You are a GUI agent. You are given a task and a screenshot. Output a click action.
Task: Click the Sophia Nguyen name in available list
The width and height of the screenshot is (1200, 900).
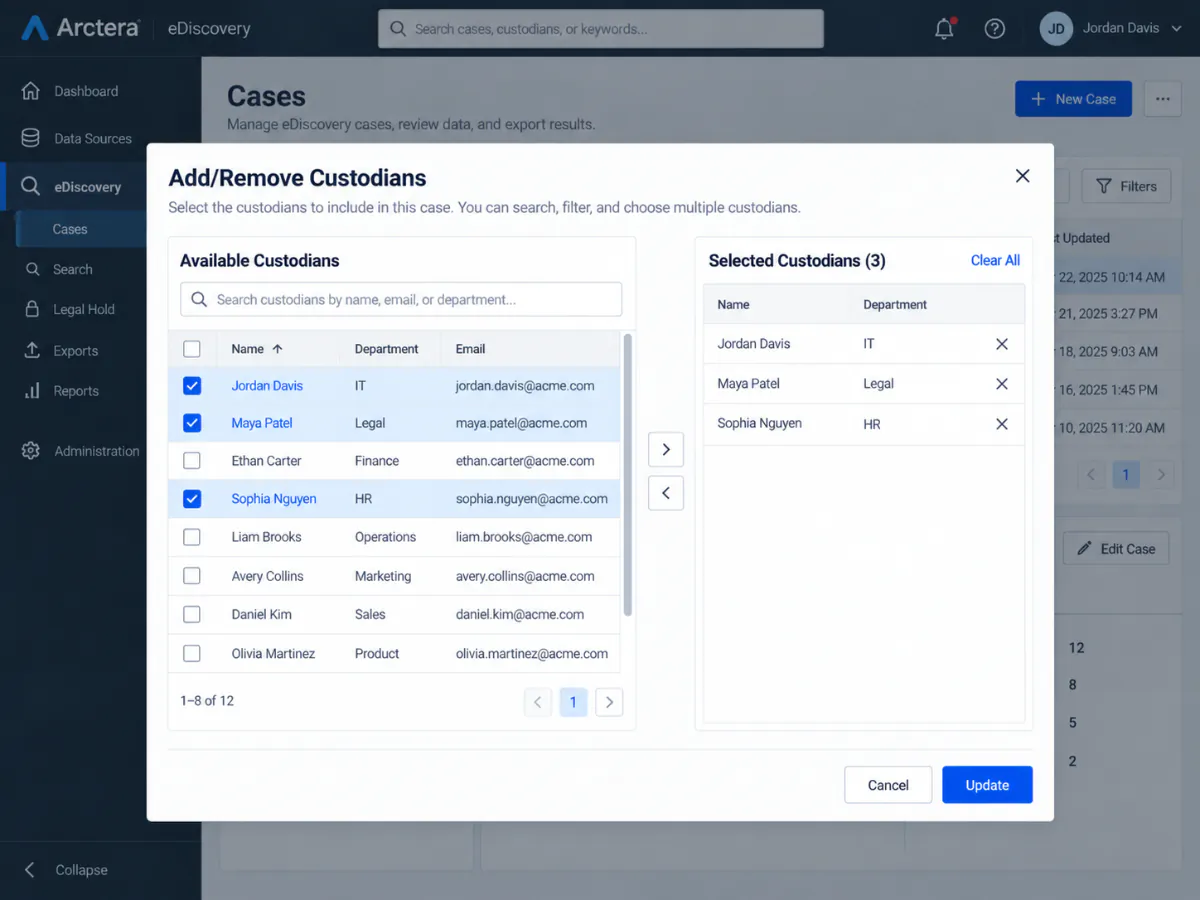[274, 499]
